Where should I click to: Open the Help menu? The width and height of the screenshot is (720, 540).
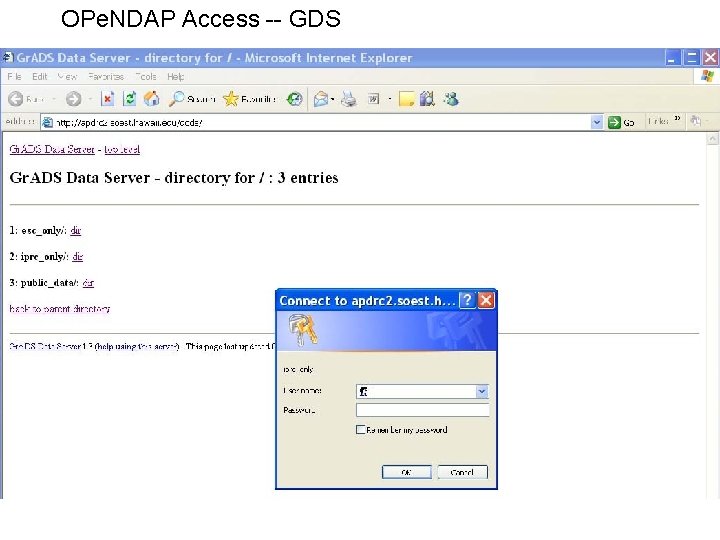coord(175,77)
